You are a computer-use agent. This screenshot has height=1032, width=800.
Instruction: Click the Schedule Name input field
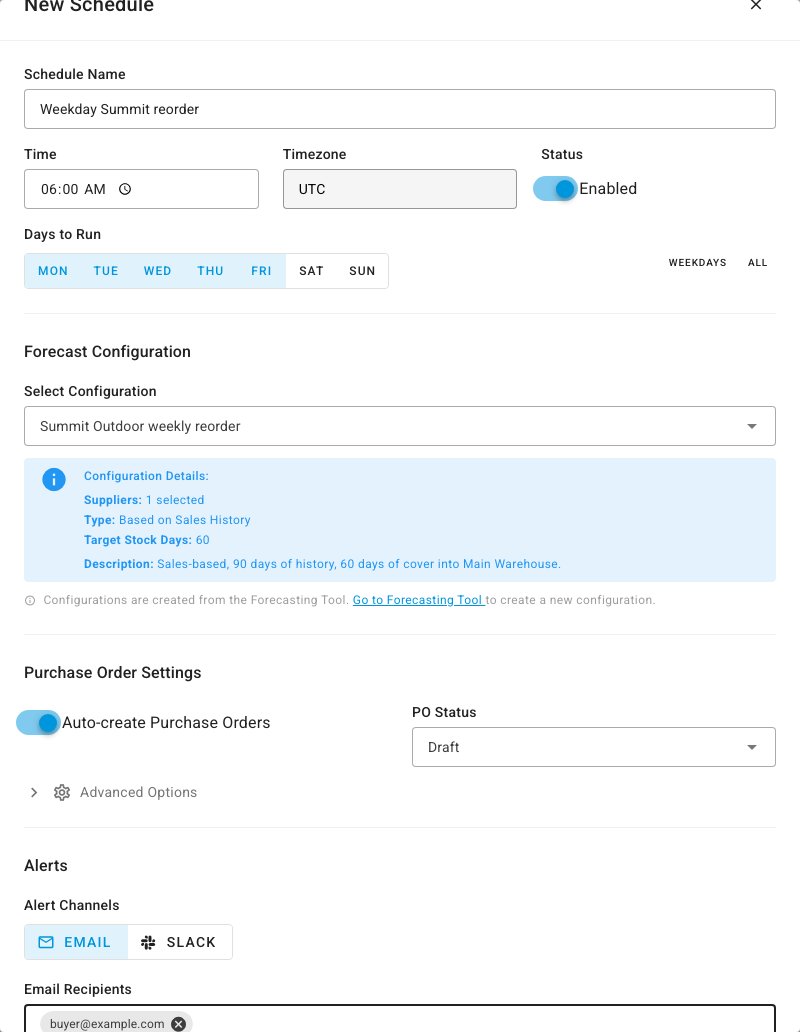click(x=400, y=109)
